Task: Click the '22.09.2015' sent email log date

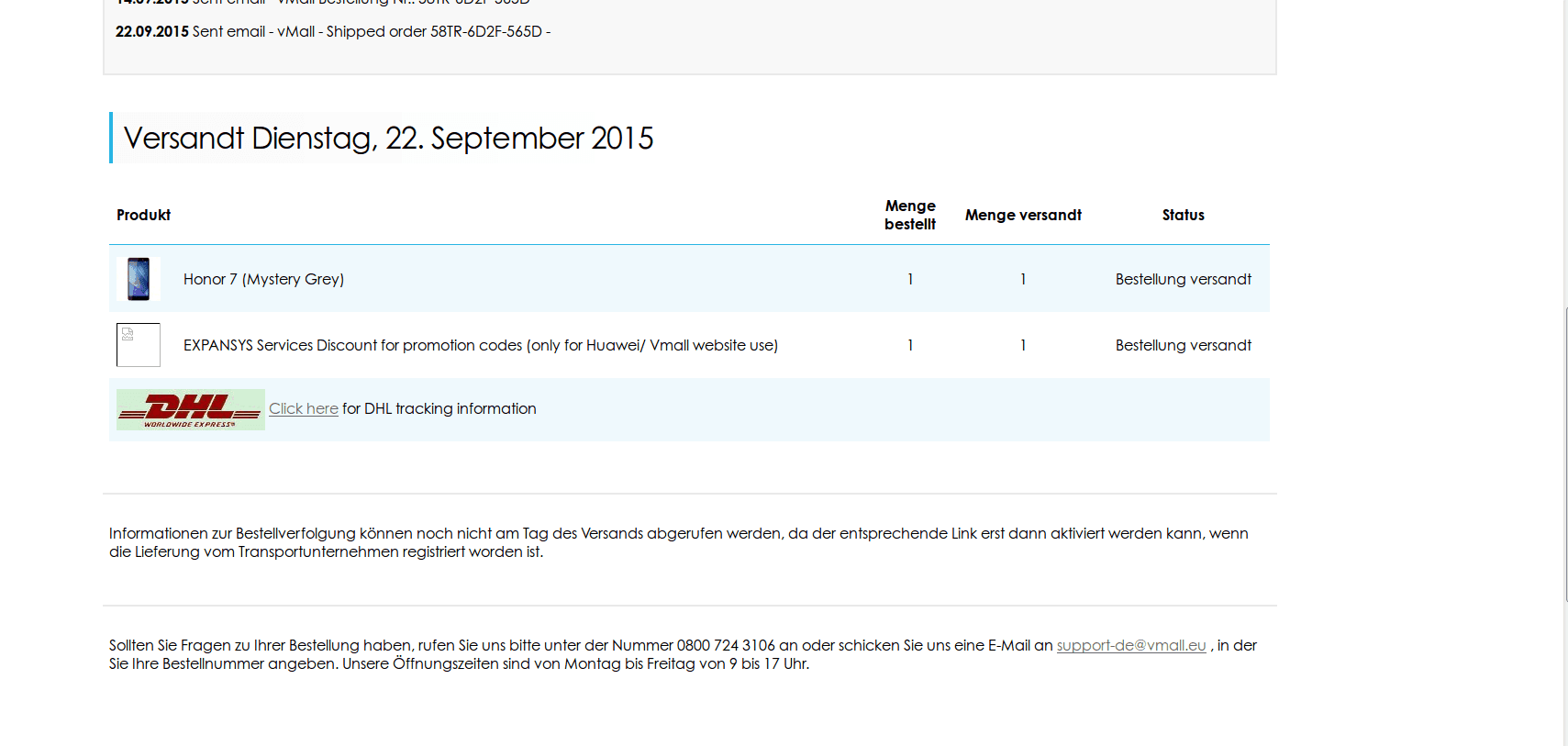Action: [x=152, y=31]
